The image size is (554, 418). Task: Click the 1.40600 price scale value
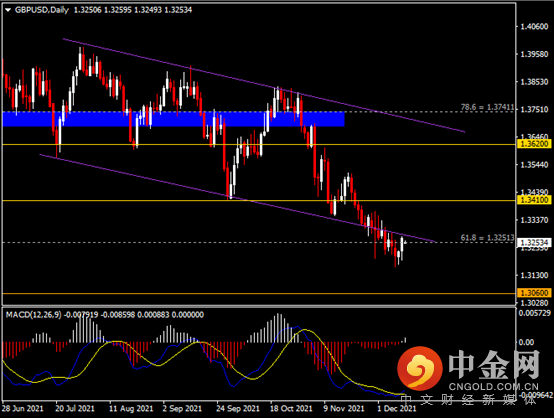pyautogui.click(x=534, y=27)
